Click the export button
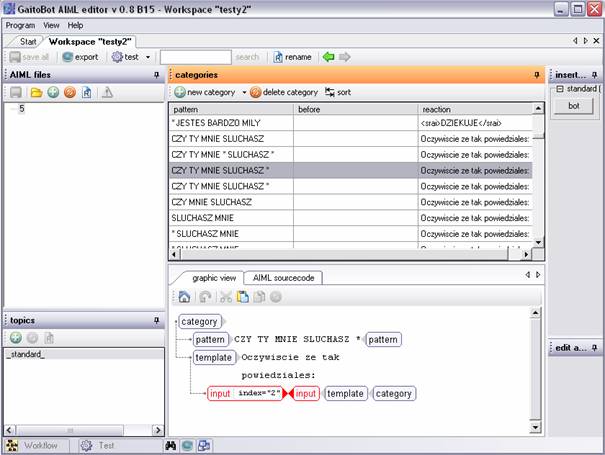 pos(80,57)
